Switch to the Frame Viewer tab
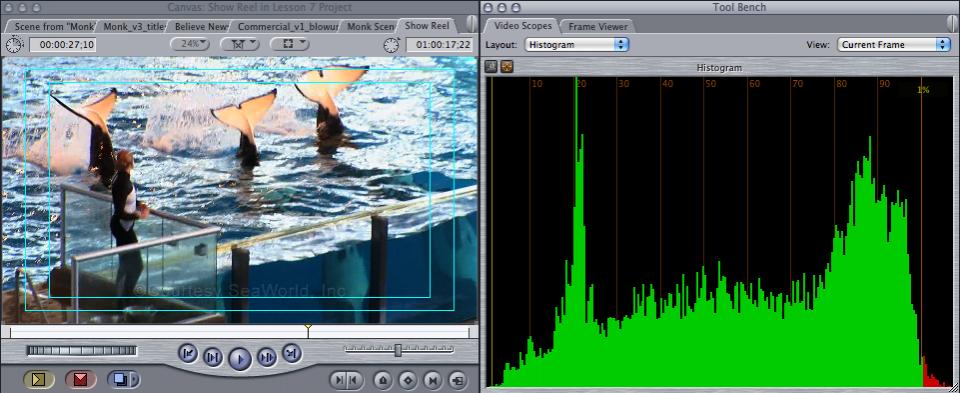This screenshot has height=393, width=960. tap(598, 26)
